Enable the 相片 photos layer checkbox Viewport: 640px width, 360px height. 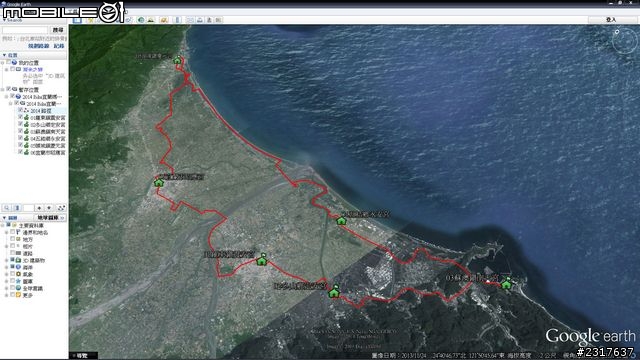coord(12,246)
